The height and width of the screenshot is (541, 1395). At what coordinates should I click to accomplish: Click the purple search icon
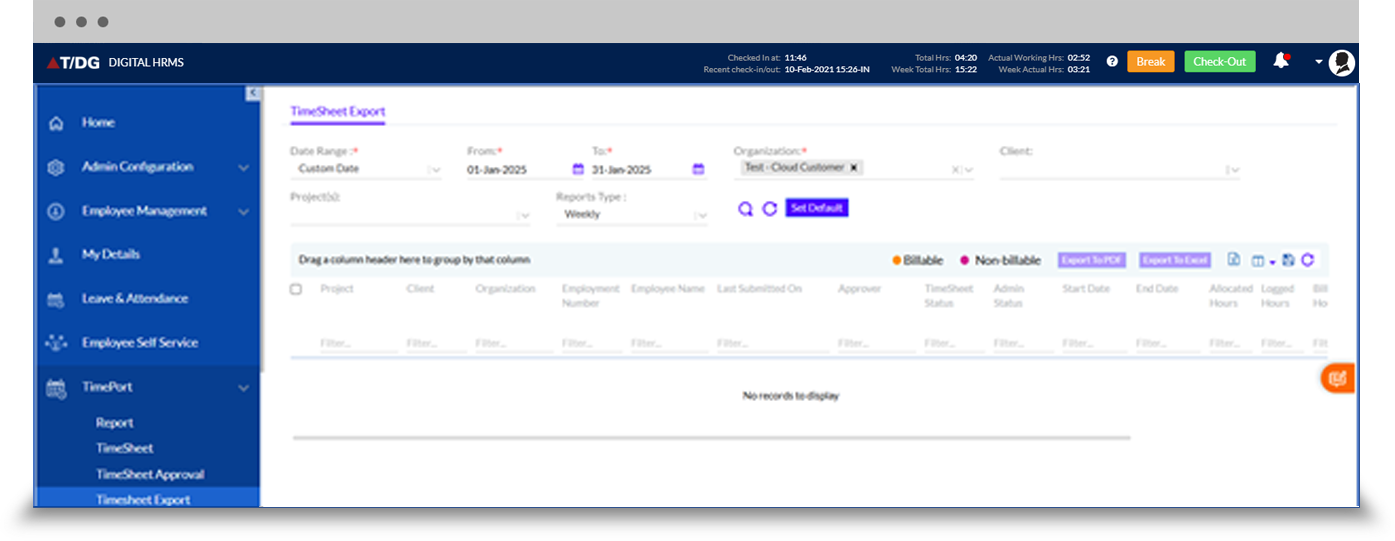pos(745,208)
